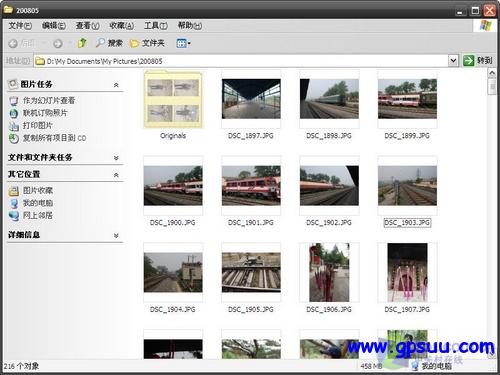This screenshot has height=375, width=500.
Task: Go up one folder level icon
Action: pyautogui.click(x=82, y=43)
